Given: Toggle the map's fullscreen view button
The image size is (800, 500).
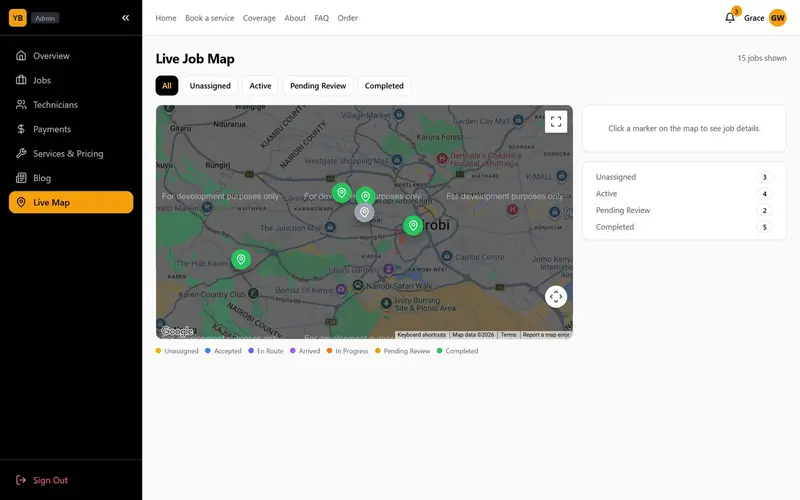Looking at the screenshot, I should [x=556, y=122].
